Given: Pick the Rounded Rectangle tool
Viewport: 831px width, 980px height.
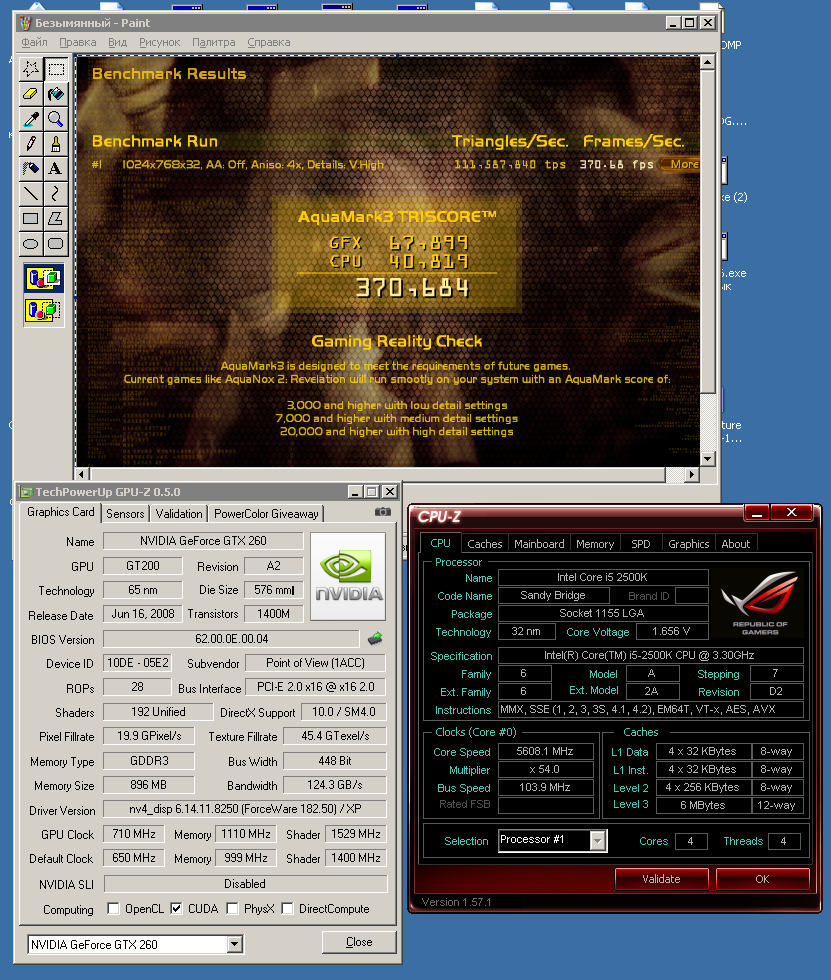Looking at the screenshot, I should 56,244.
